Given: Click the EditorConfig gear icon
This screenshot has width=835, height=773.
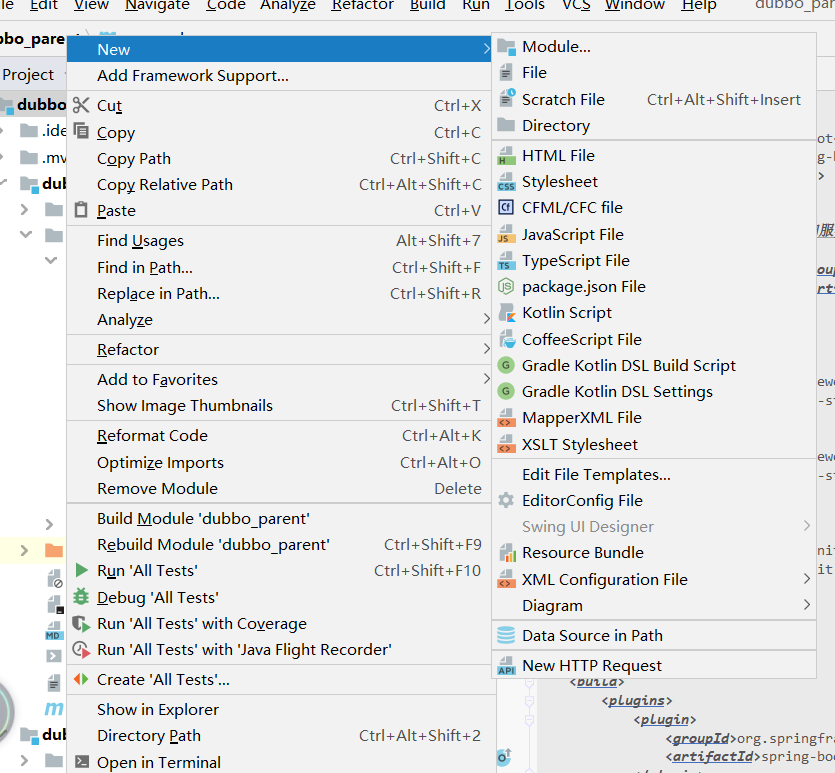Looking at the screenshot, I should 506,500.
